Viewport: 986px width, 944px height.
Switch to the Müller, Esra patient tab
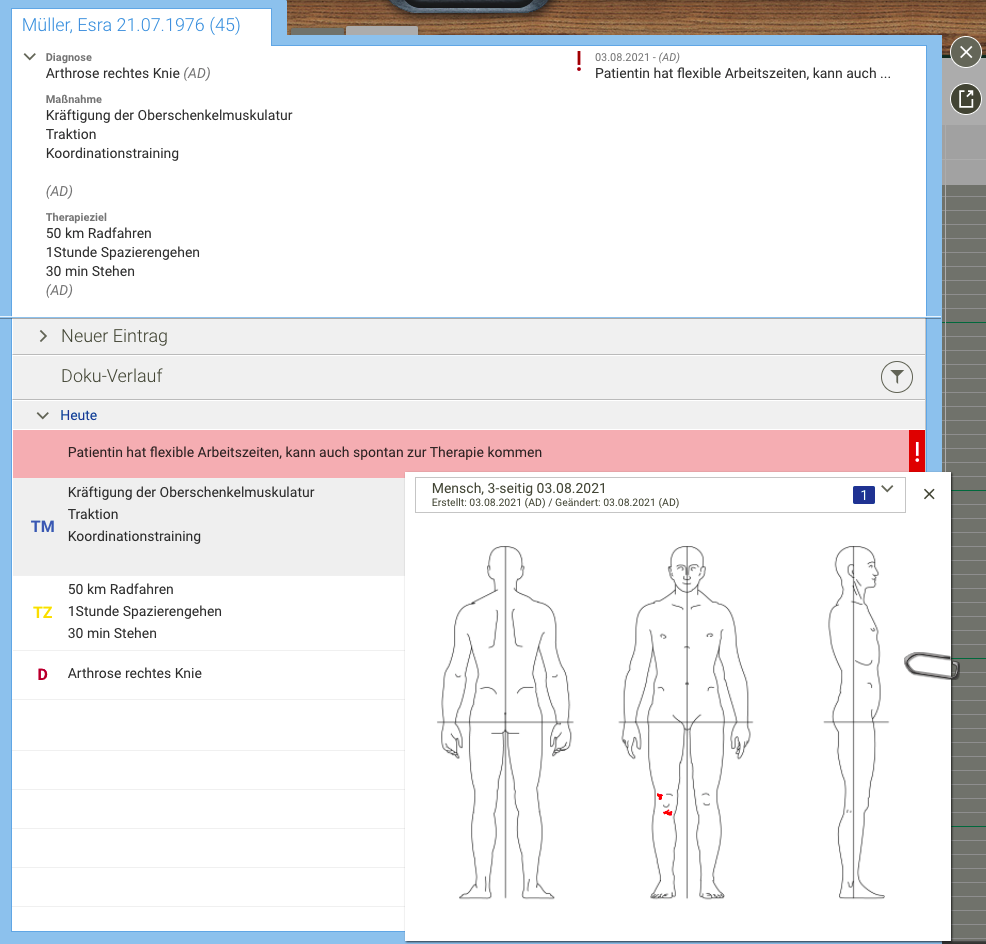pos(130,25)
